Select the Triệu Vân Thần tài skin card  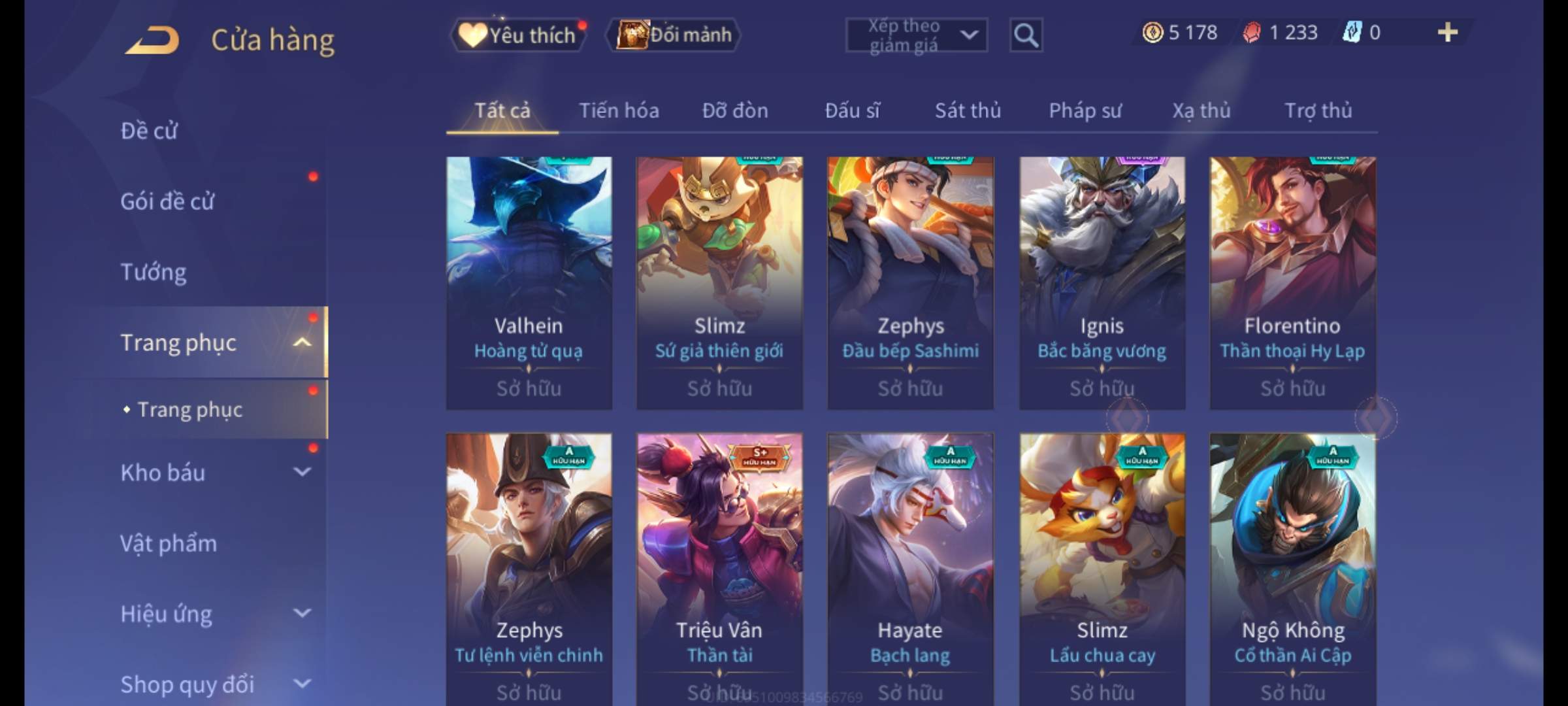point(720,569)
